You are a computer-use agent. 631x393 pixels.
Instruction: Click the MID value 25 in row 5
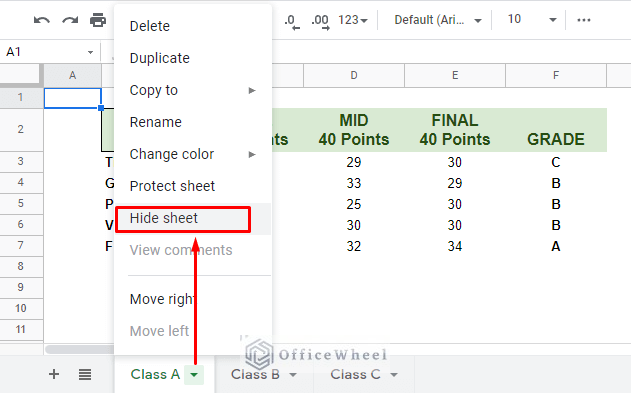coord(354,204)
